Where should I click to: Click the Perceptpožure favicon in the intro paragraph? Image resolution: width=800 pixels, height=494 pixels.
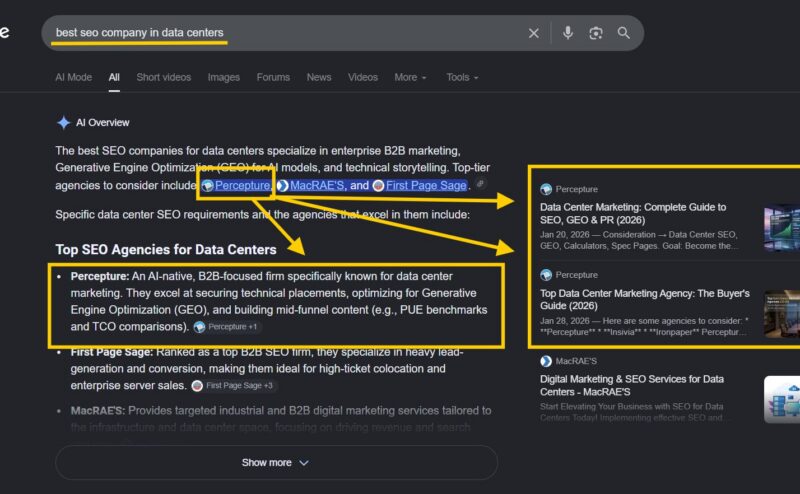[x=207, y=186]
